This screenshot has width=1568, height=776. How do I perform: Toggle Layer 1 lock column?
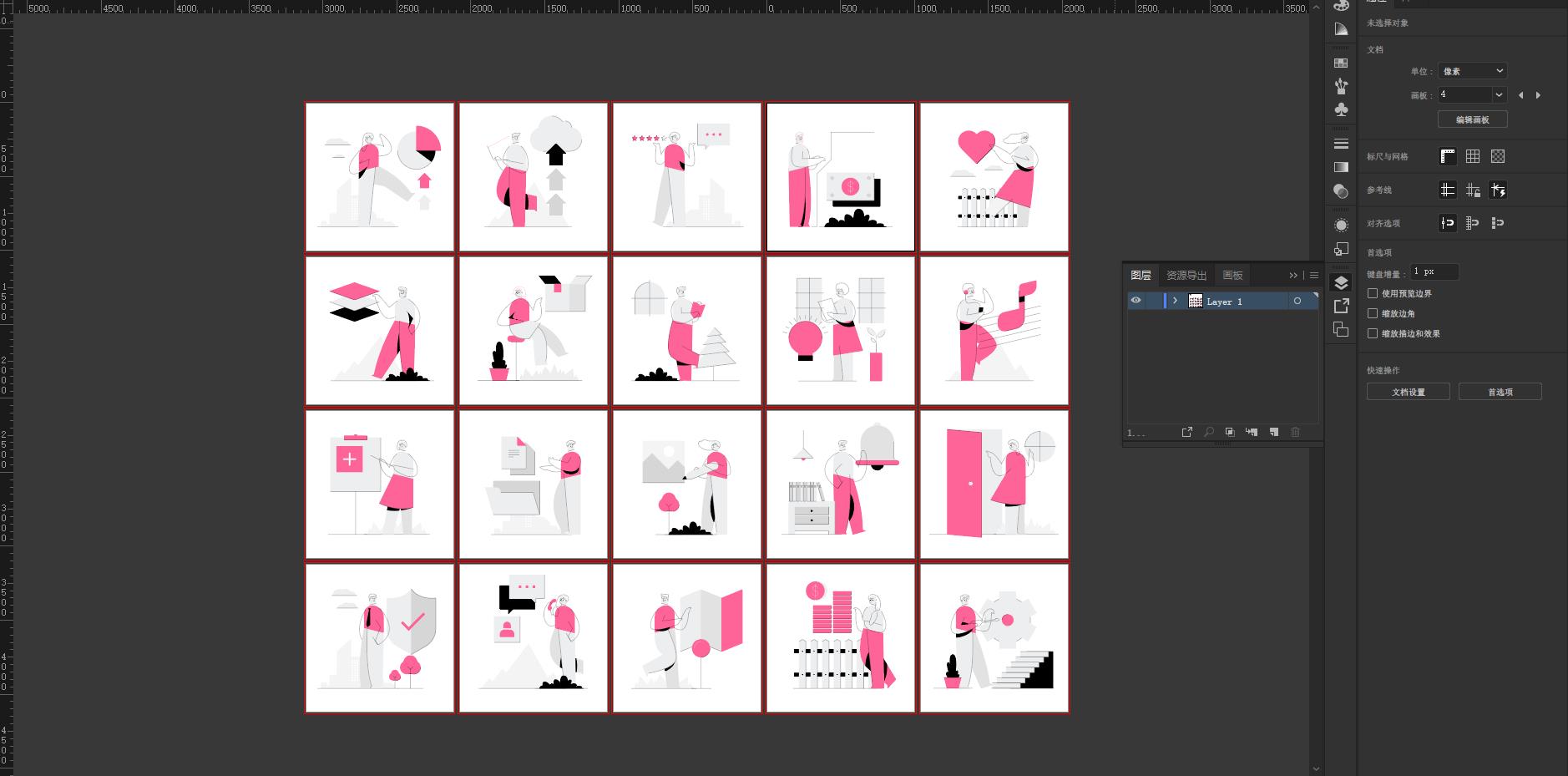tap(1153, 301)
